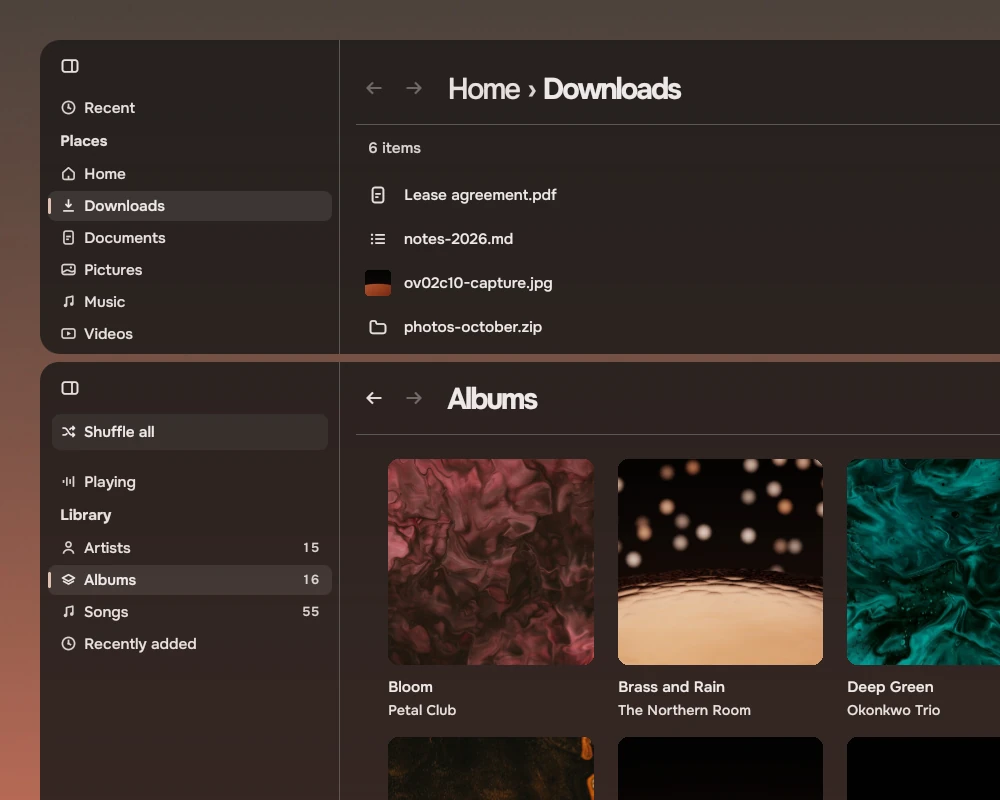Open Songs in the Library
The height and width of the screenshot is (800, 1000).
pyautogui.click(x=189, y=611)
